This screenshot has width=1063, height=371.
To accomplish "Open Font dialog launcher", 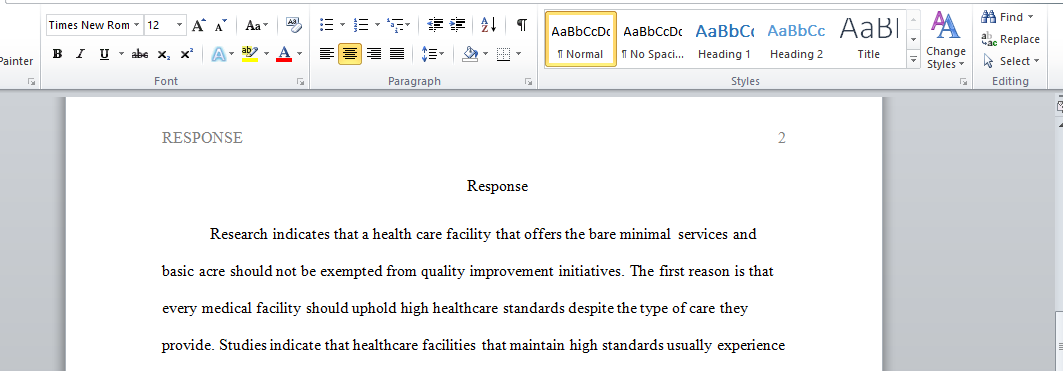I will point(300,81).
